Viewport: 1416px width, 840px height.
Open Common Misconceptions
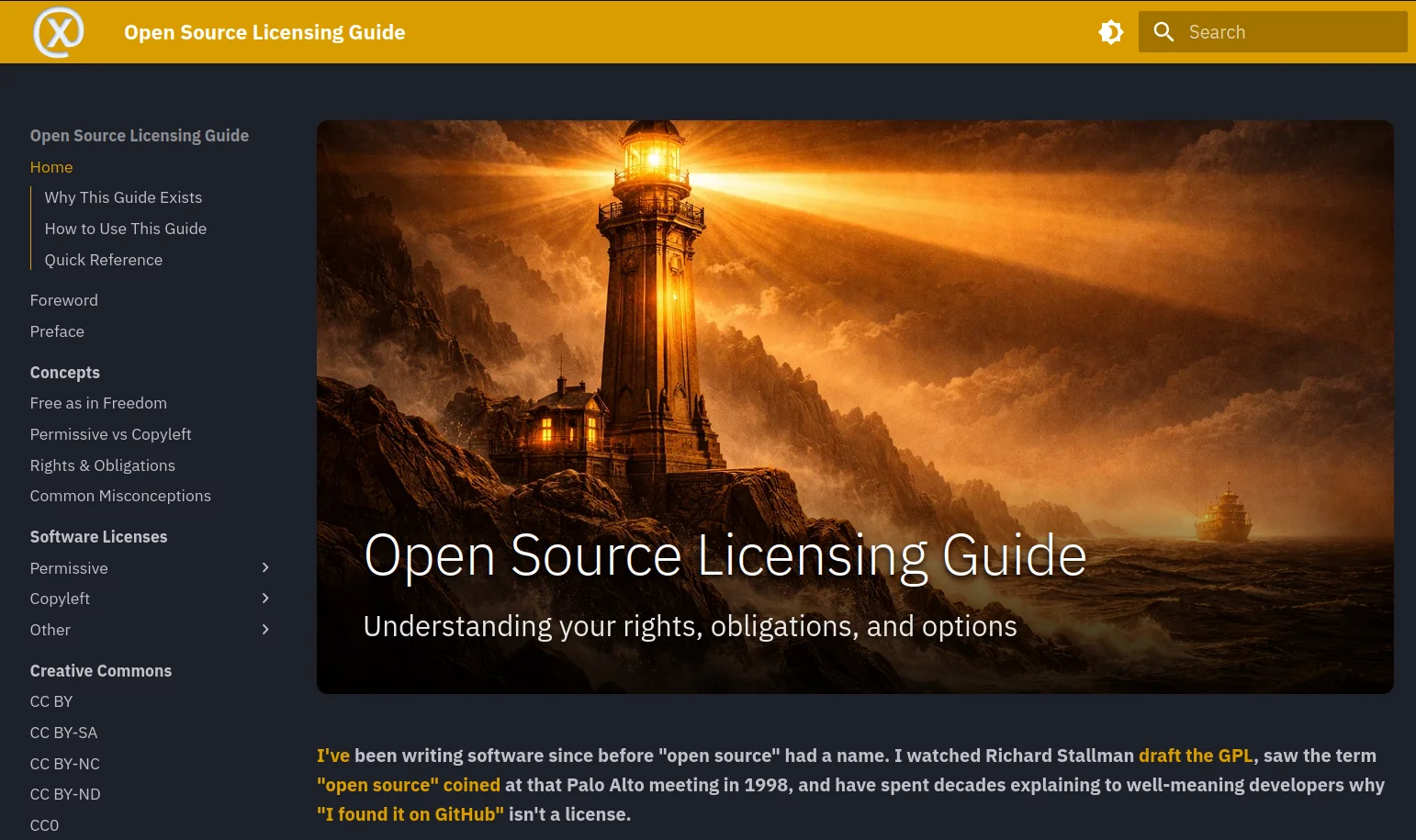[120, 495]
